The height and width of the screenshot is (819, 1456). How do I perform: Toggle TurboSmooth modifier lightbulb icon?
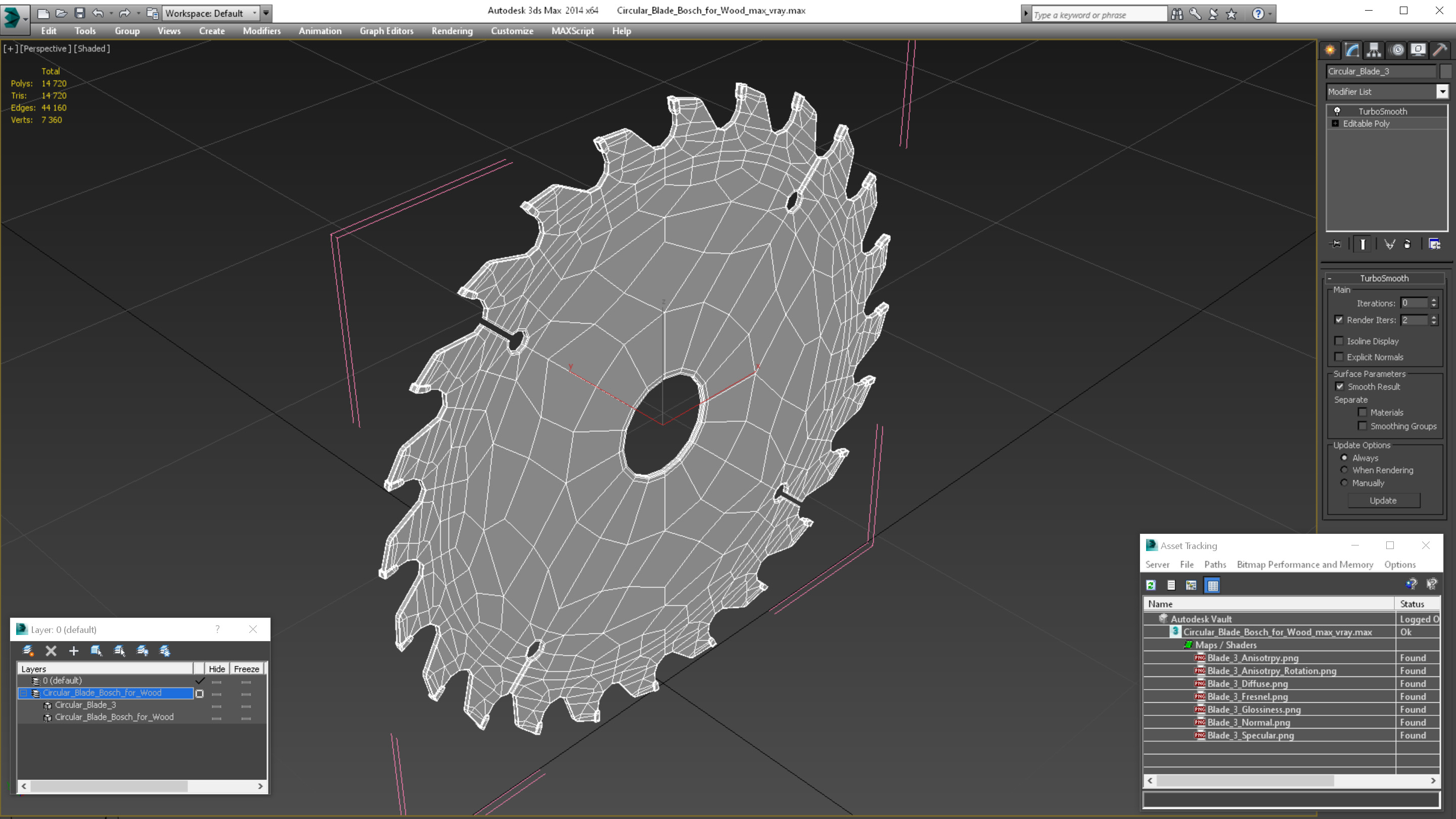point(1337,111)
